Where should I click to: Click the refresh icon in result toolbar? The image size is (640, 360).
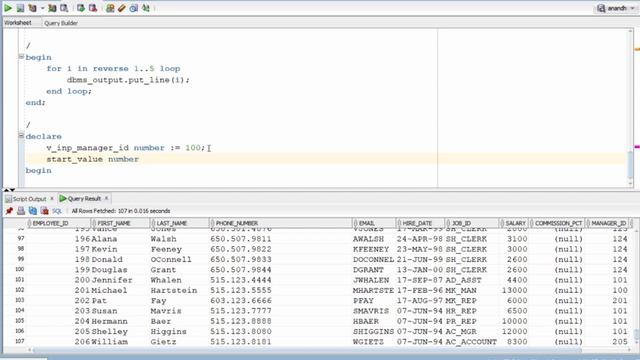(33, 211)
